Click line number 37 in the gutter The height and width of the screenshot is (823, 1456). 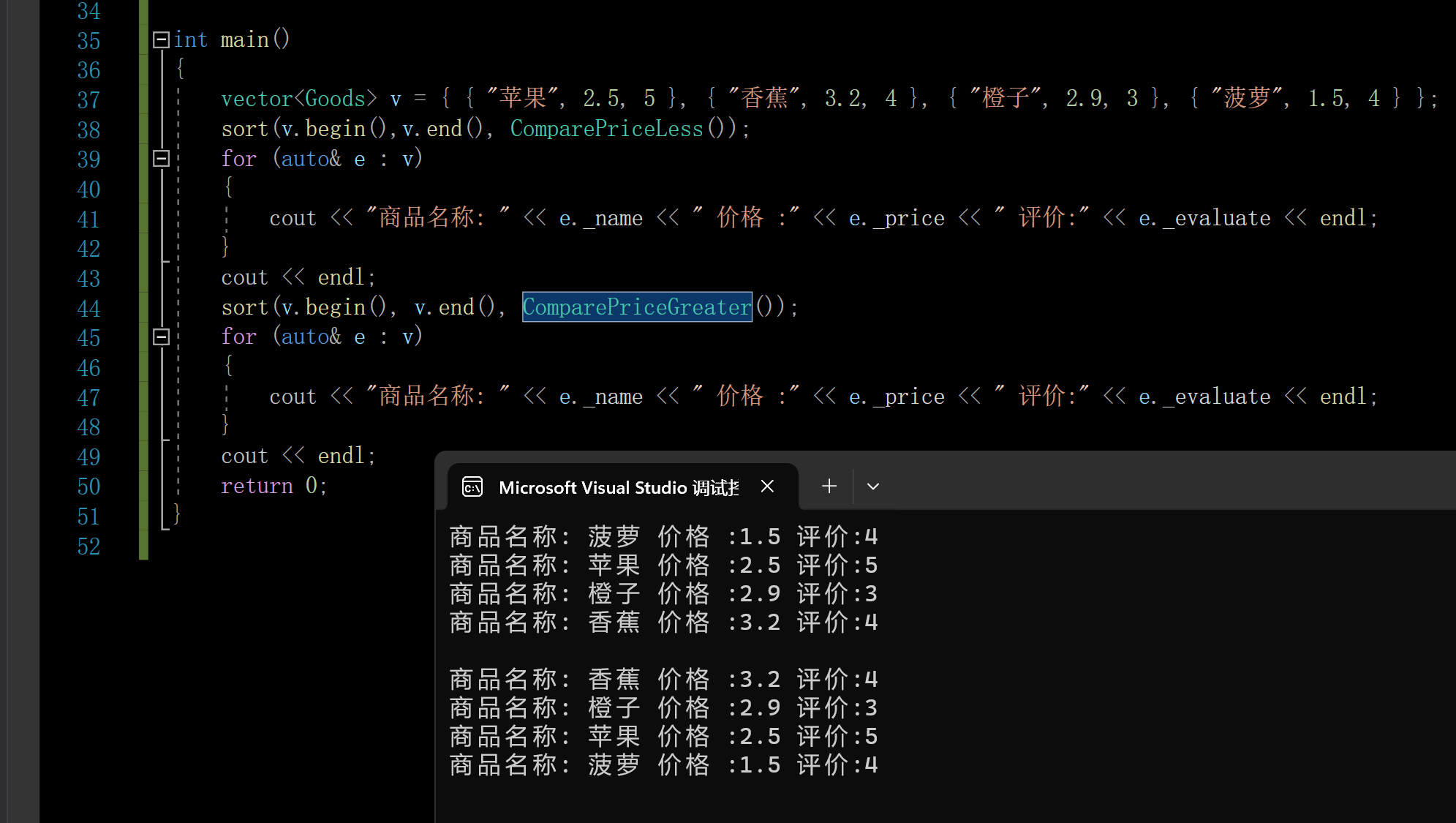pyautogui.click(x=88, y=100)
